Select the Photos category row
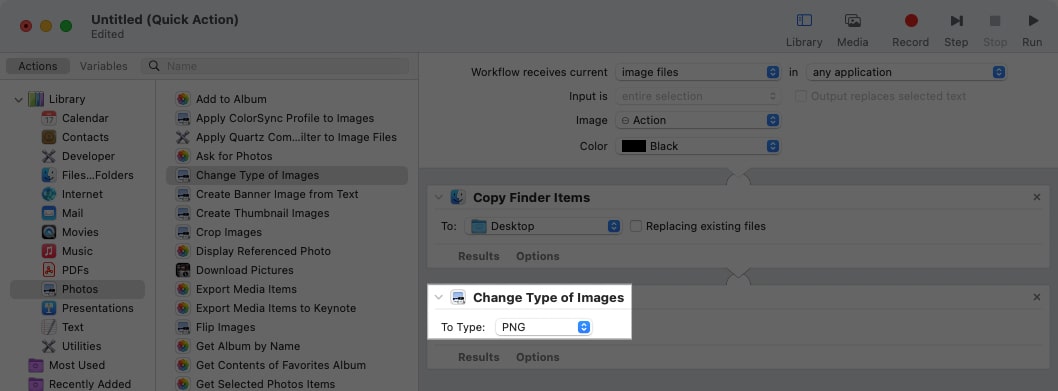The height and width of the screenshot is (391, 1058). tap(77, 289)
